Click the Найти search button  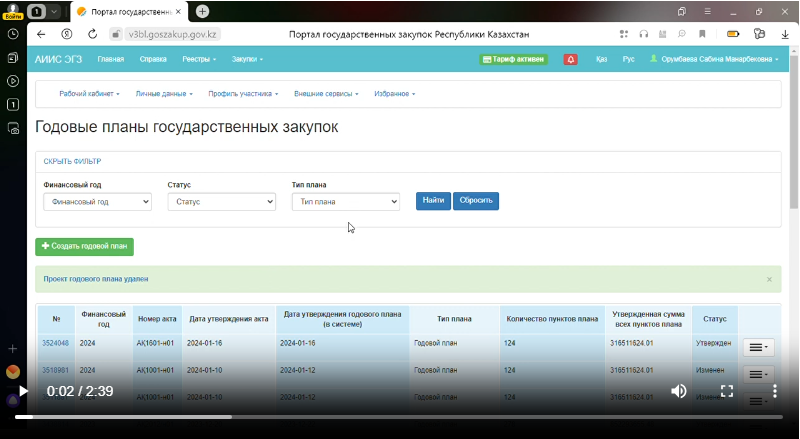(x=433, y=201)
